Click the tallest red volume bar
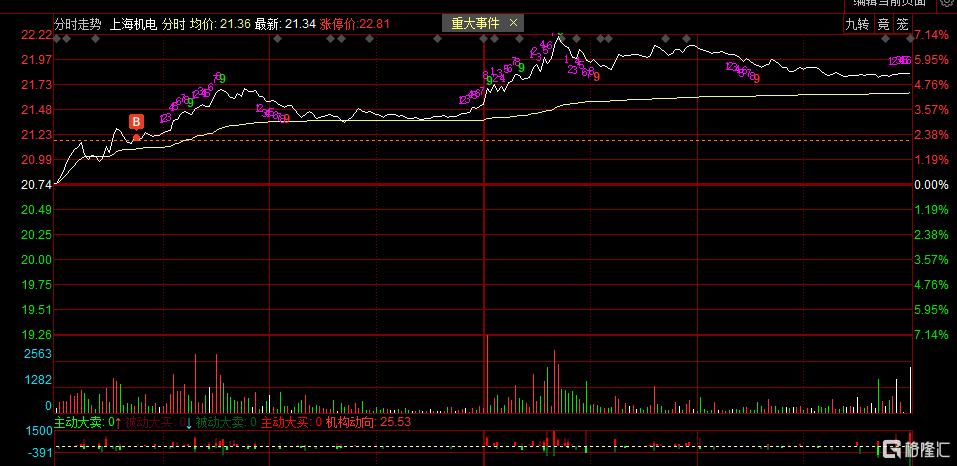The height and width of the screenshot is (466, 957). pyautogui.click(x=488, y=374)
